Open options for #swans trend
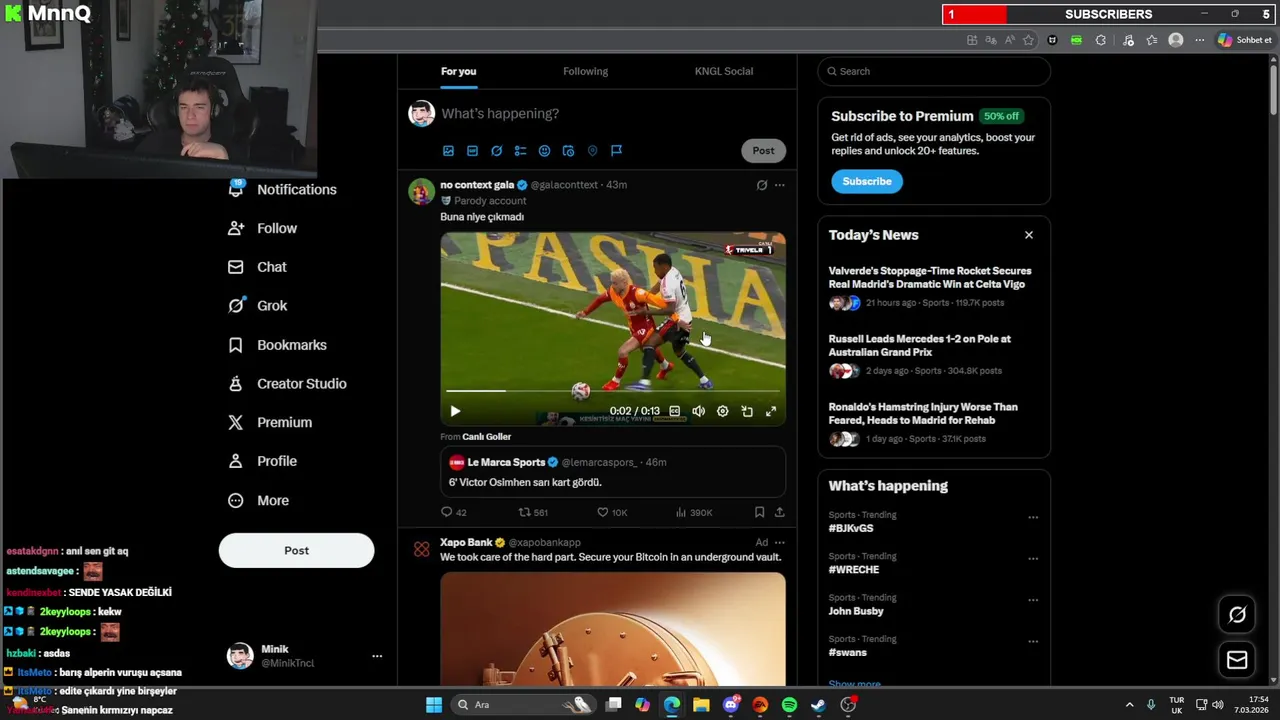The image size is (1280, 720). point(1033,641)
